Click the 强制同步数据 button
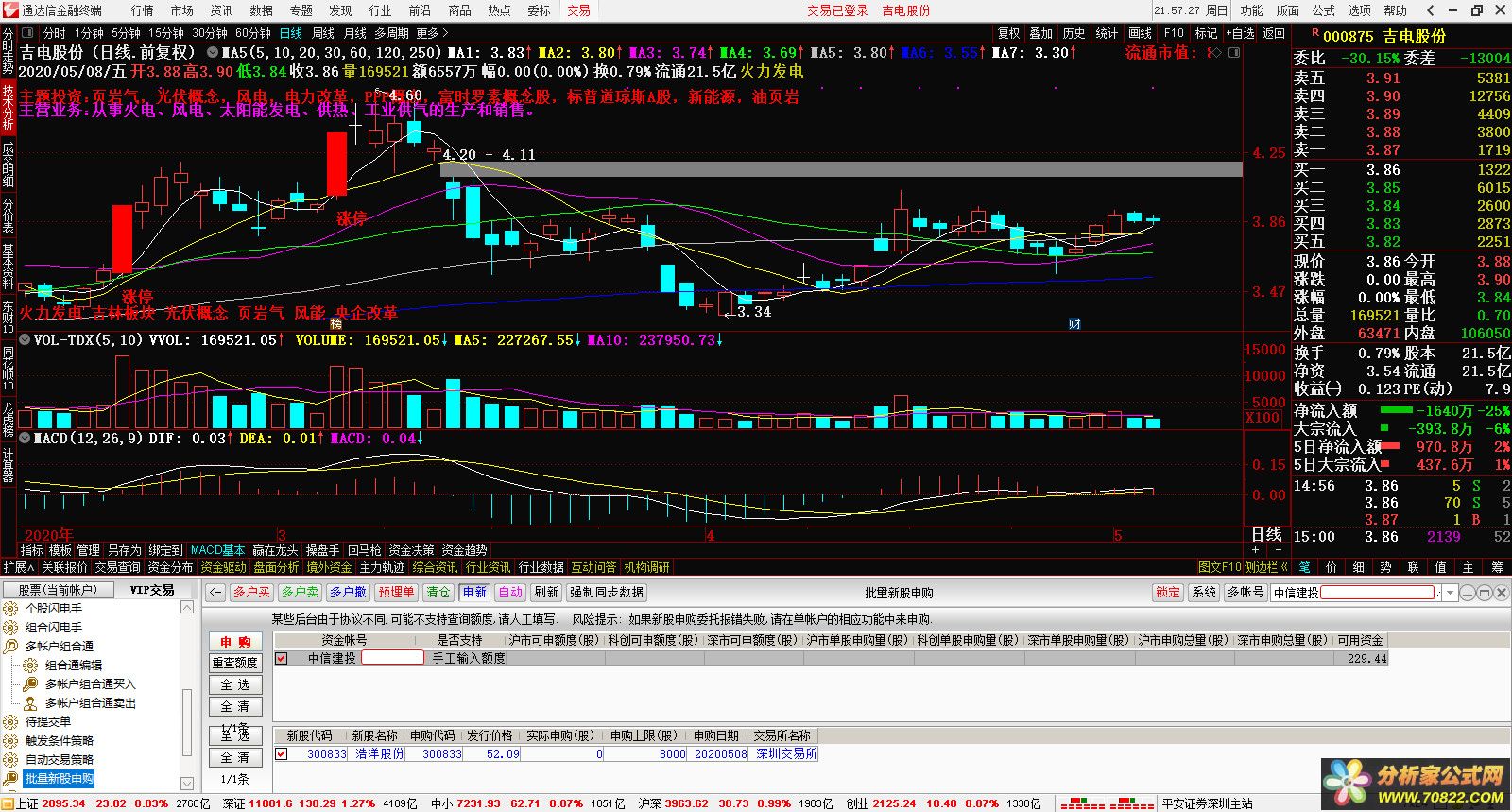 606,593
